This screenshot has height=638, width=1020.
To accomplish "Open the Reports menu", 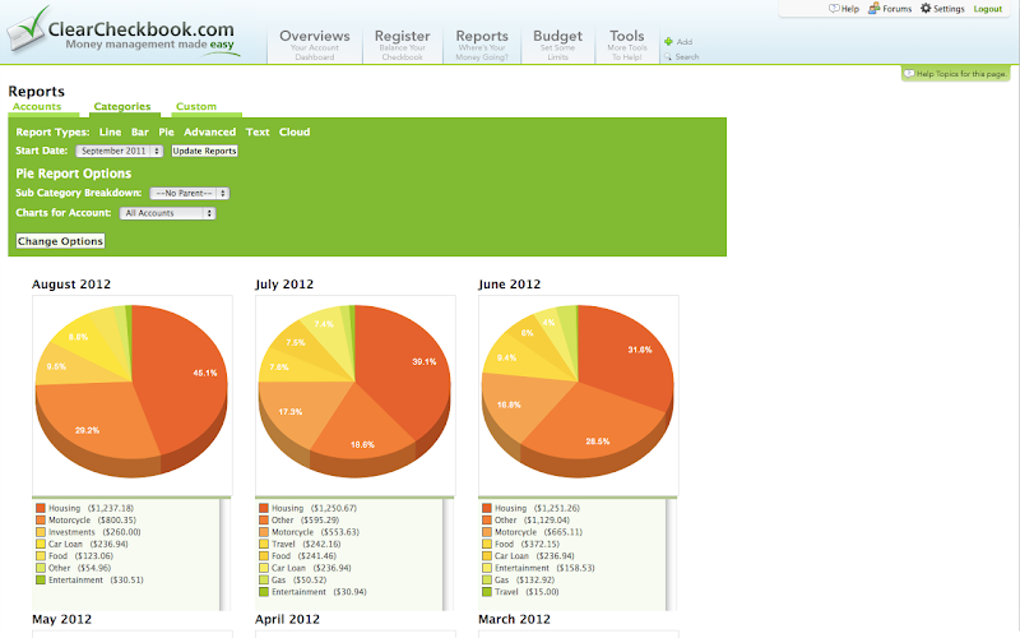I will (x=481, y=44).
